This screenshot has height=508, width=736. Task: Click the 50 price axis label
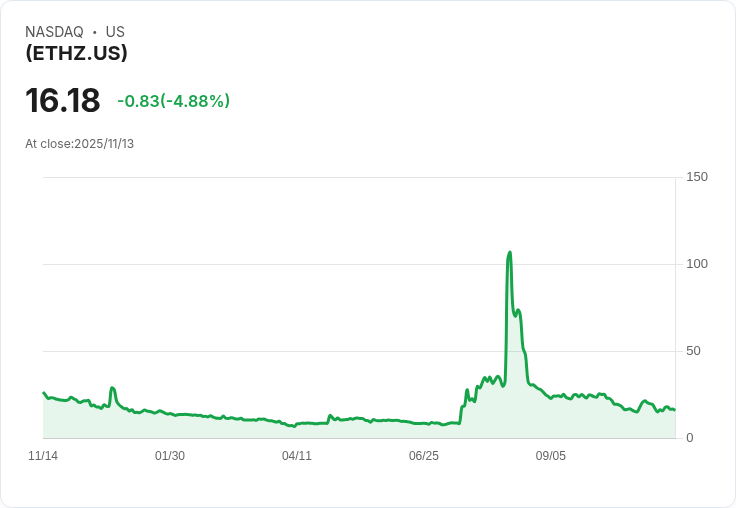[693, 351]
